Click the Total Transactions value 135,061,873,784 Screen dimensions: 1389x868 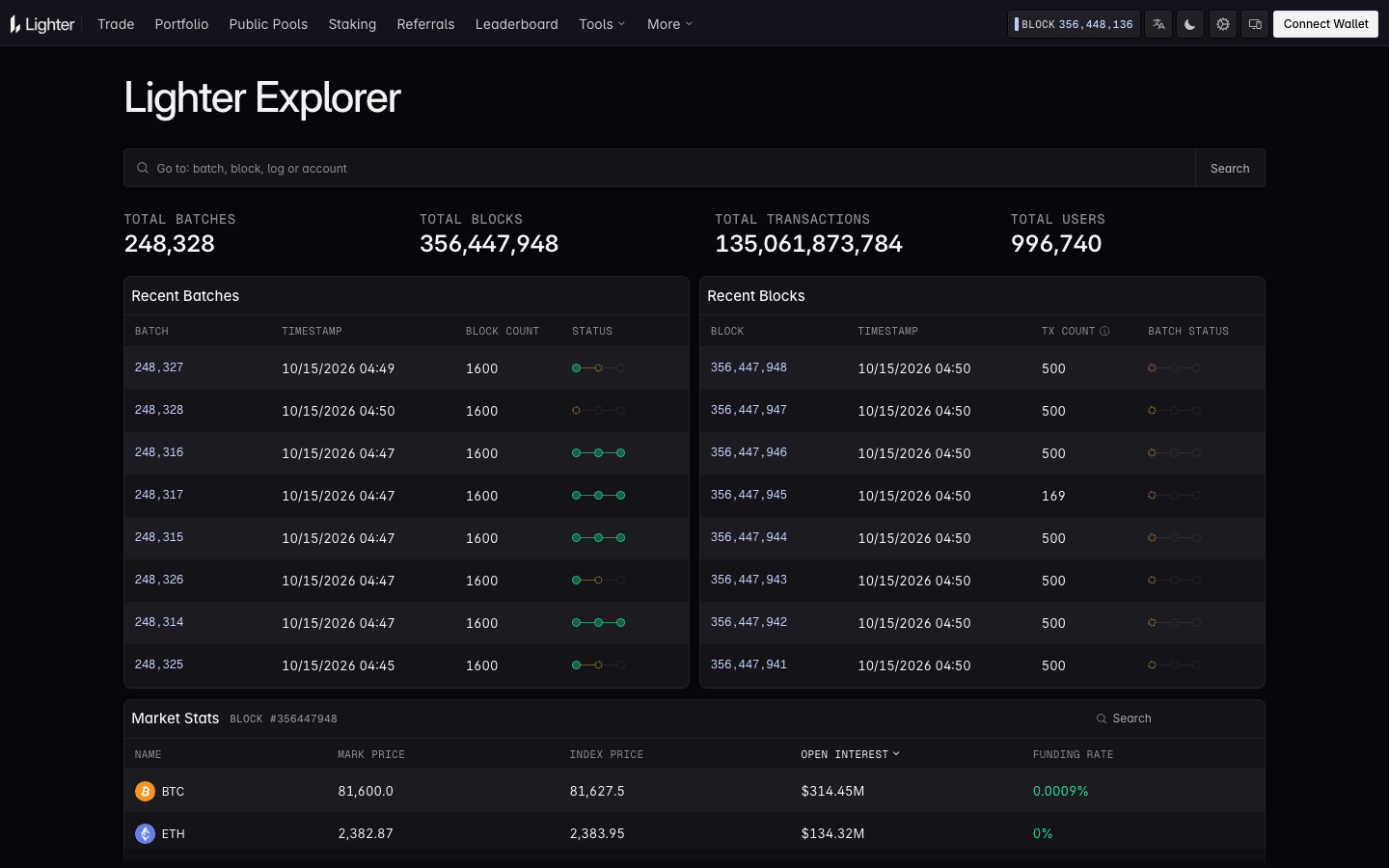(808, 244)
